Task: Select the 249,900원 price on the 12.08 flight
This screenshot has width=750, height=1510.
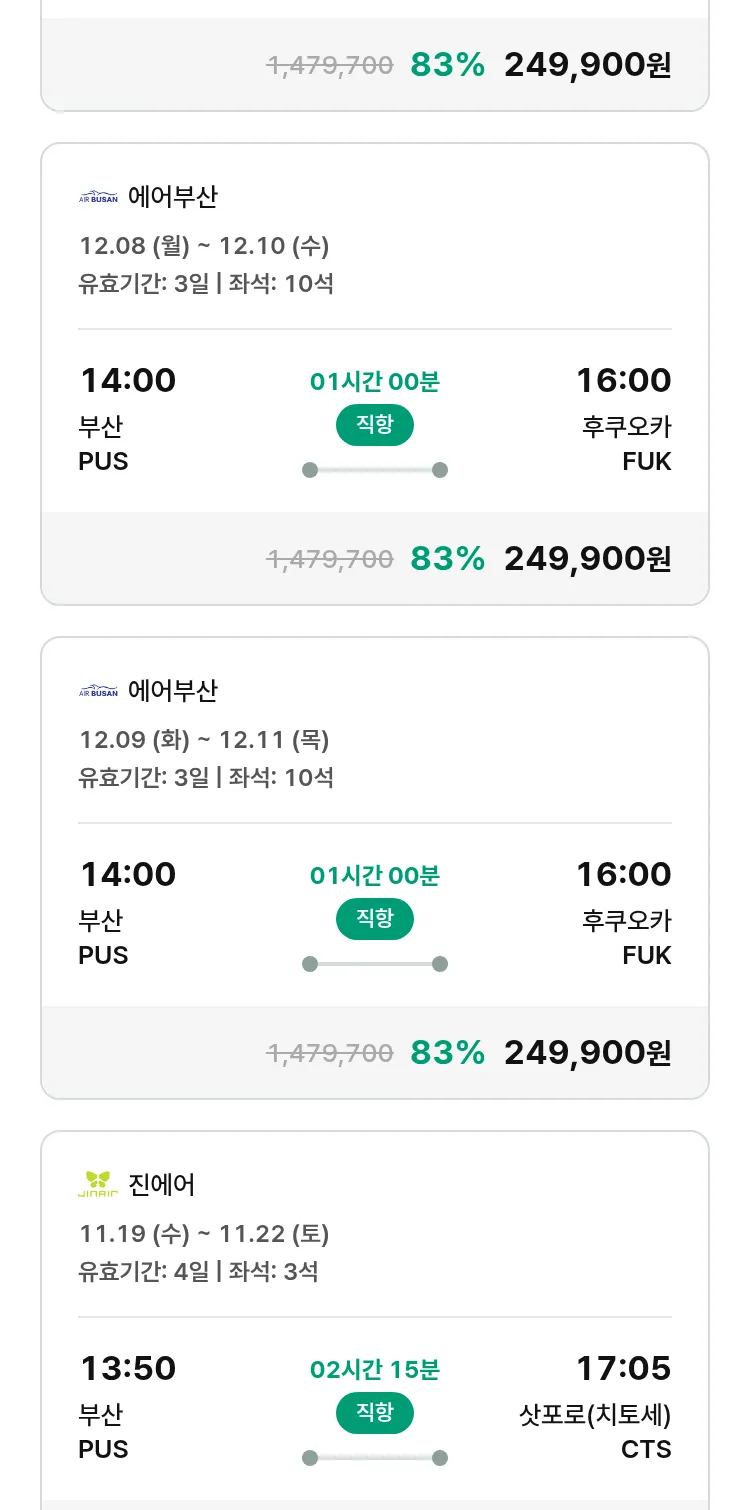Action: (x=587, y=559)
